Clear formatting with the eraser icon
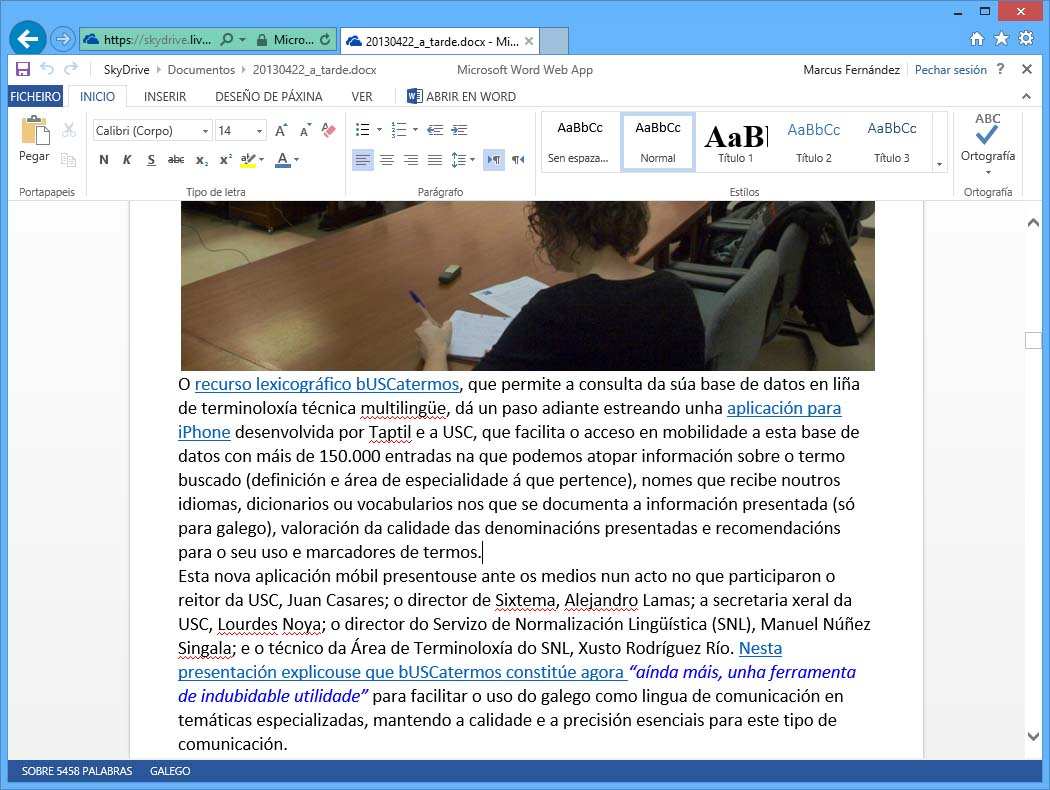This screenshot has width=1050, height=790. point(329,130)
